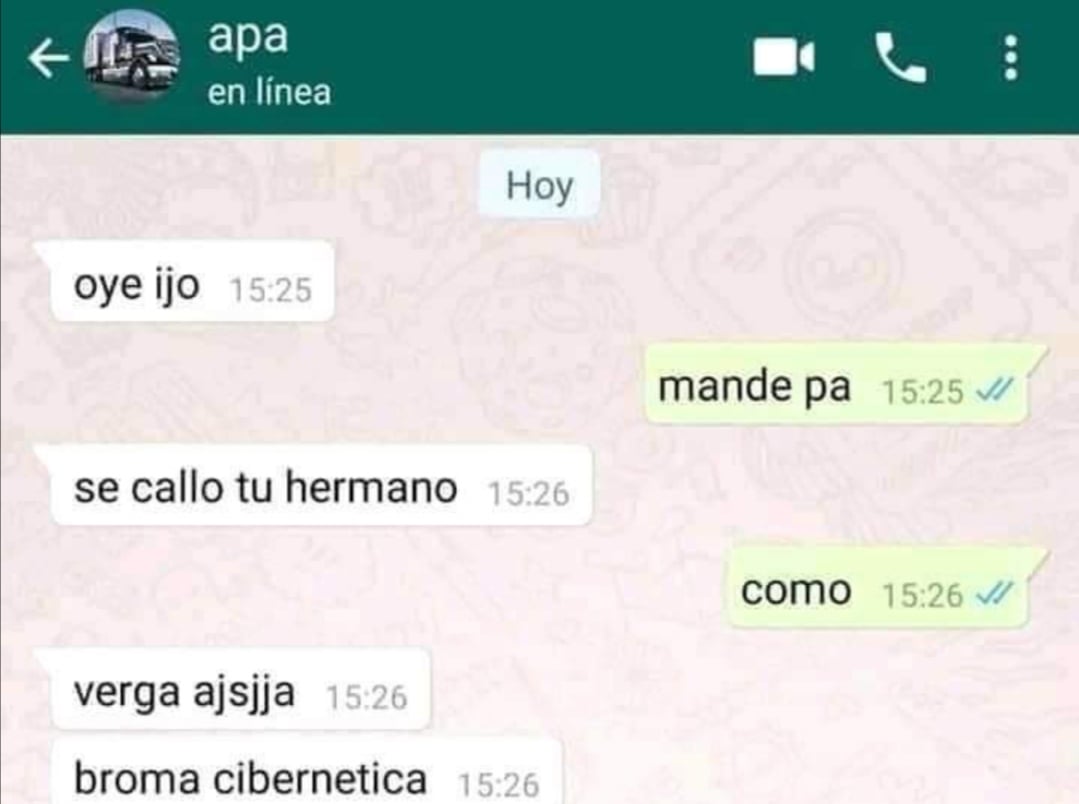Tap the 15:25 timestamp on 'oye ijo'
Viewport: 1079px width, 804px height.
(x=271, y=289)
